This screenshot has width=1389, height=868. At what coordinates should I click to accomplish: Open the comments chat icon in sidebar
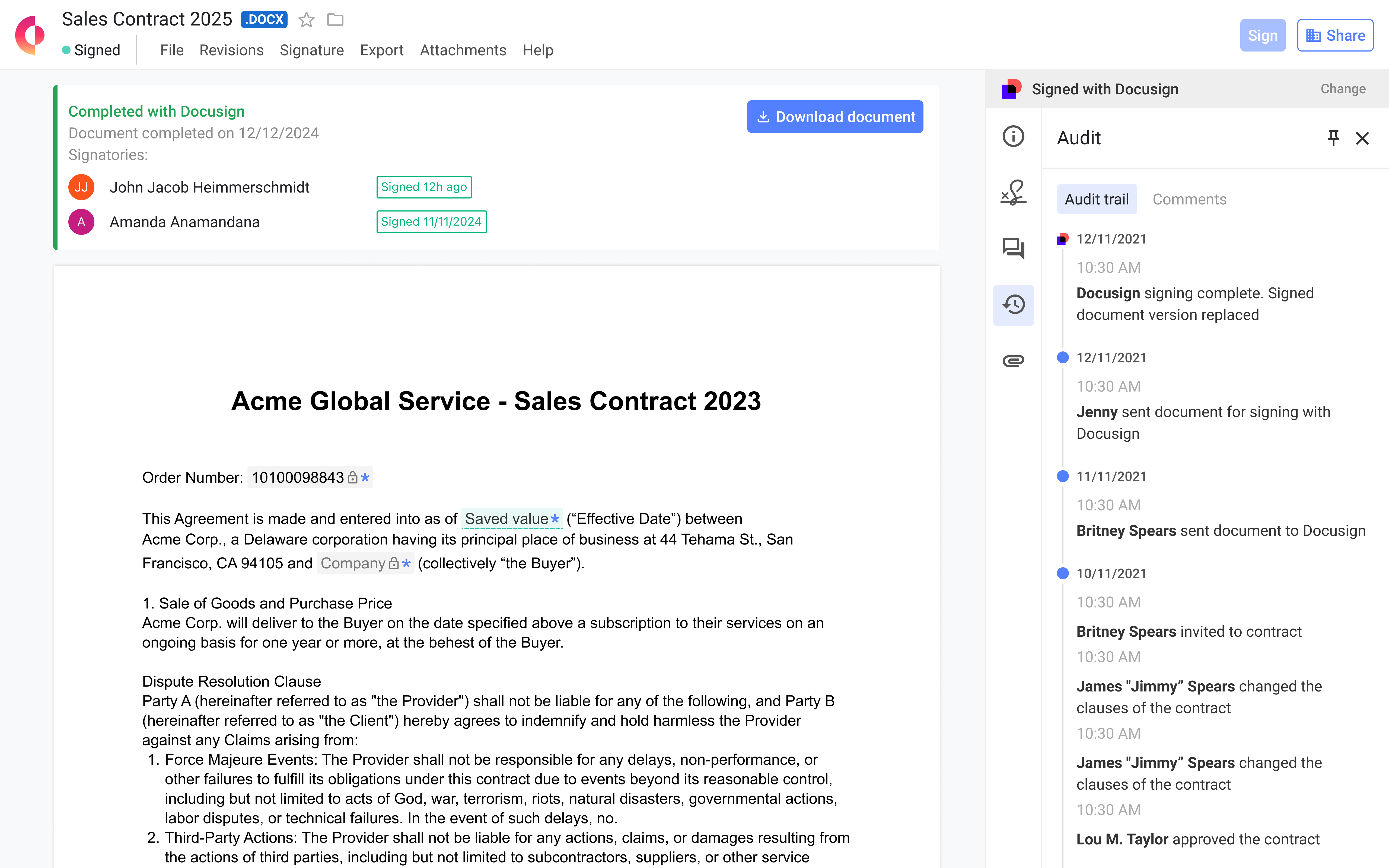pos(1013,248)
